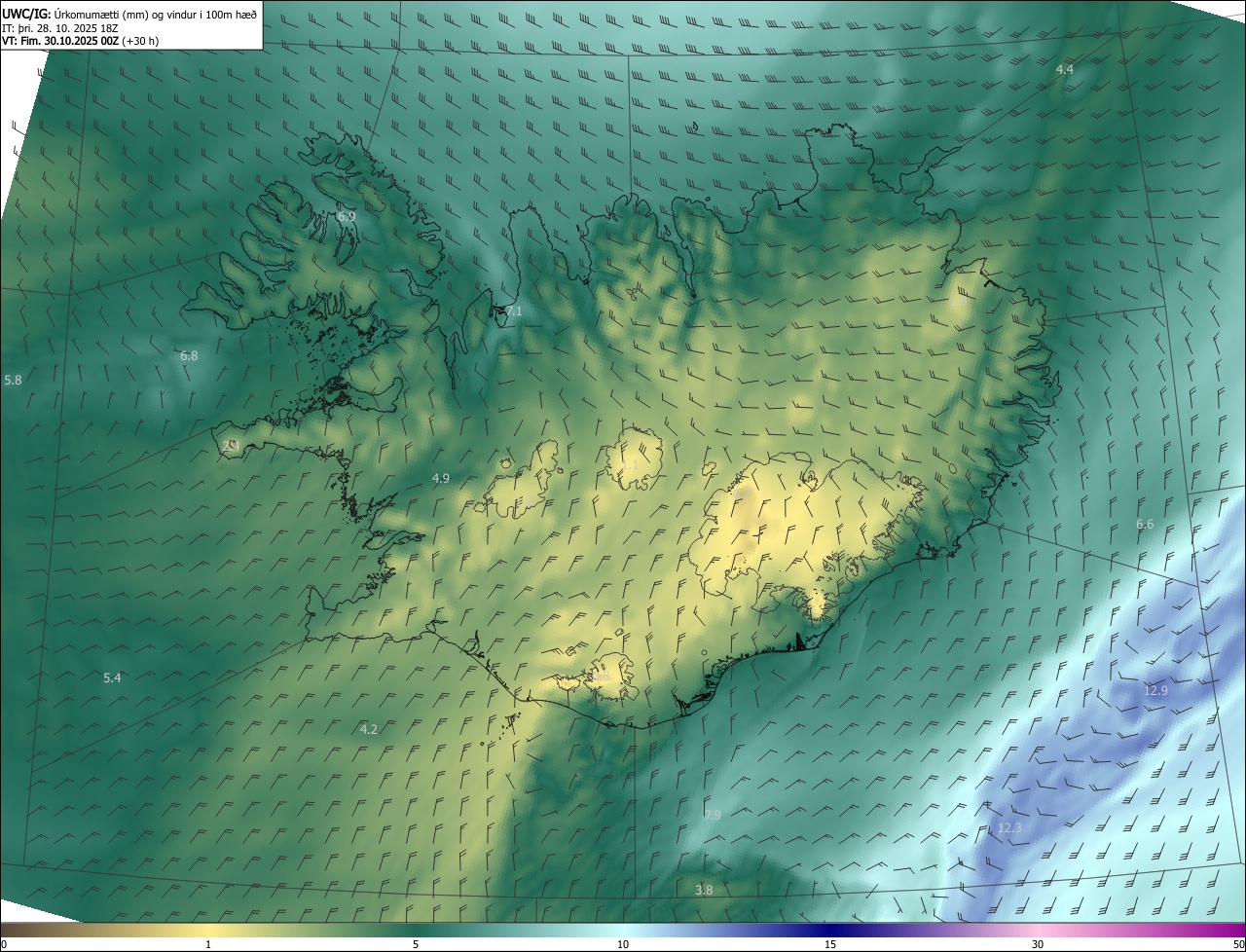
Task: Click the 12.3 value in purple band
Action: pyautogui.click(x=1010, y=827)
